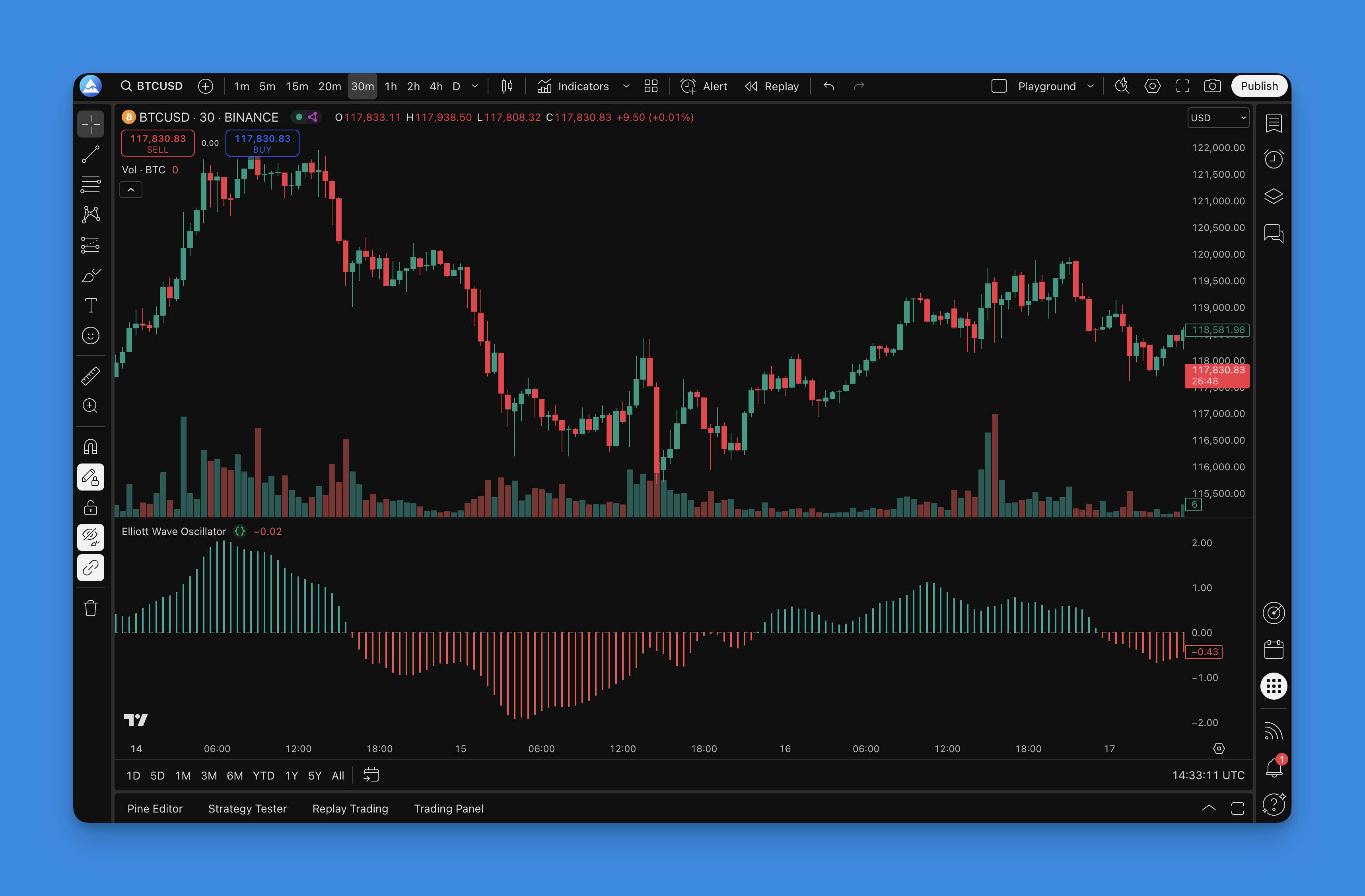Expand the bottom panel chevron
Screen dimensions: 1365x896
tap(1208, 808)
